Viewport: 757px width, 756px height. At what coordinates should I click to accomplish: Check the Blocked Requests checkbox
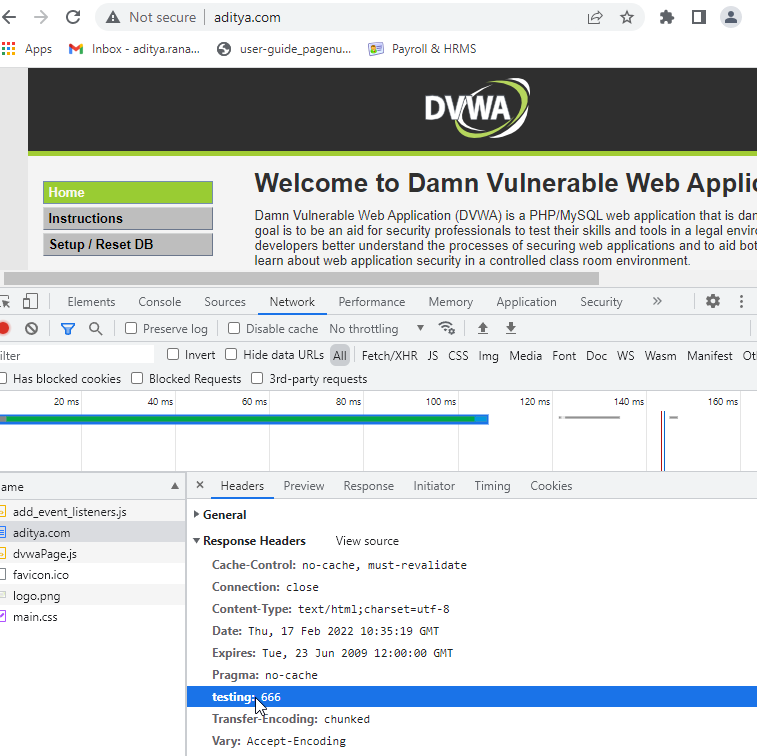coord(138,378)
